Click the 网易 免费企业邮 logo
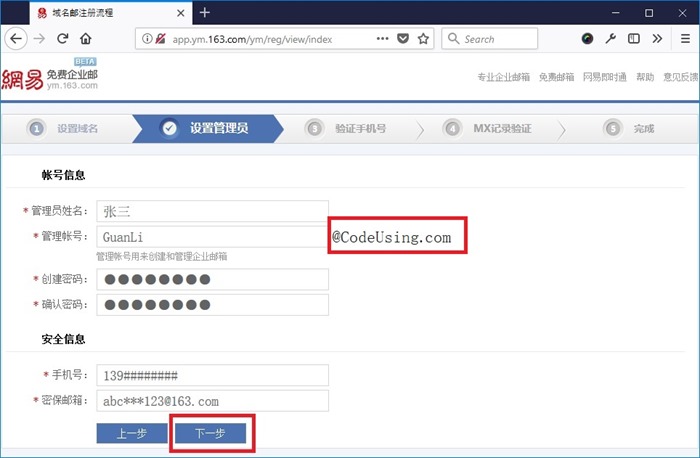This screenshot has height=458, width=700. coord(50,76)
